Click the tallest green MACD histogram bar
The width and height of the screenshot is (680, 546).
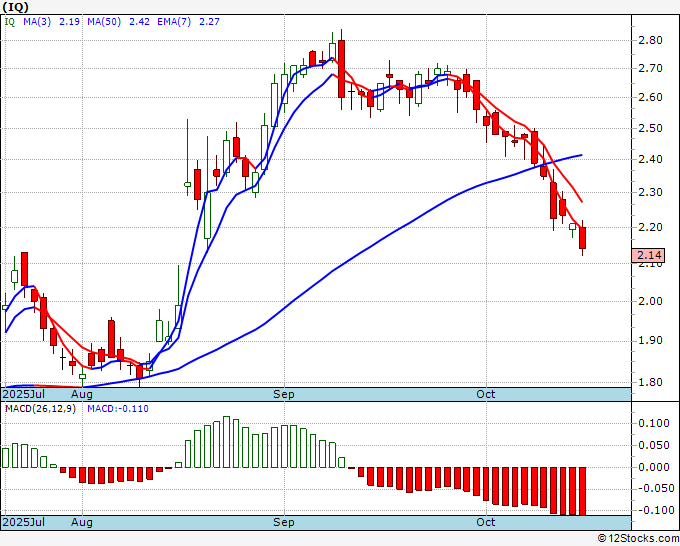click(x=226, y=442)
